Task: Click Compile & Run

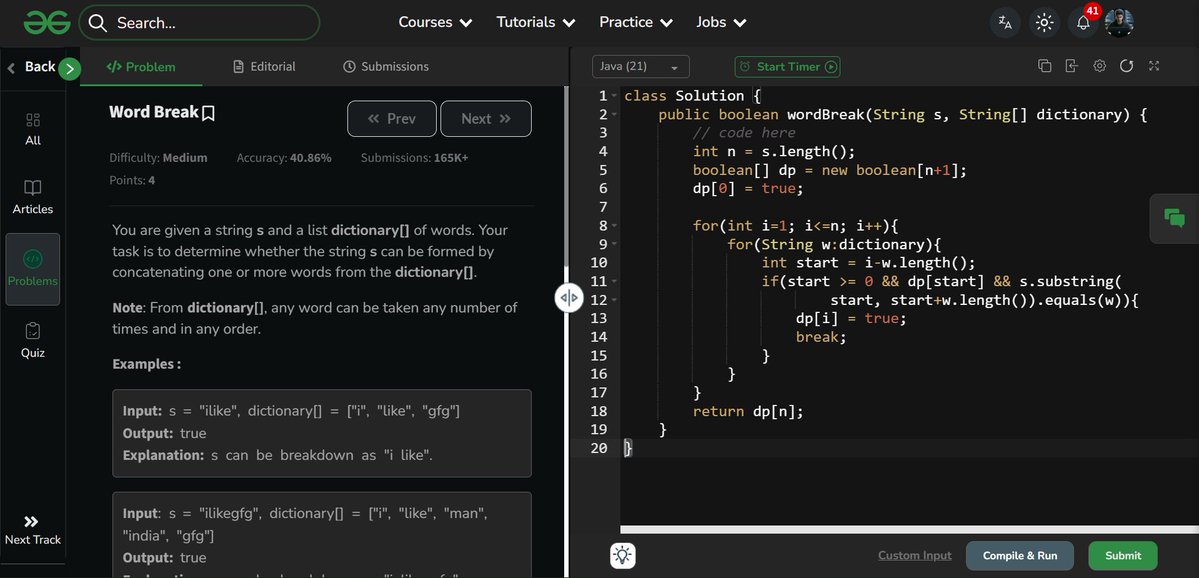Action: click(x=1019, y=555)
